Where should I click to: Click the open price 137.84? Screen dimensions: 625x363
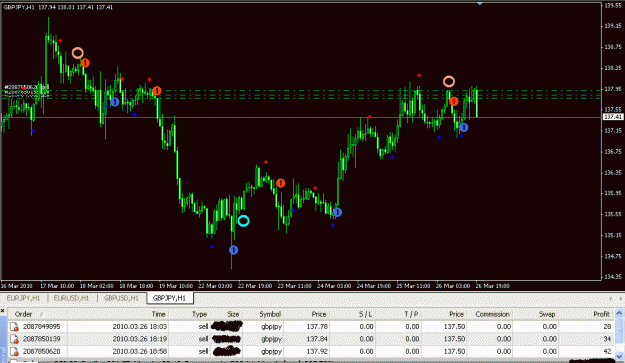[317, 339]
